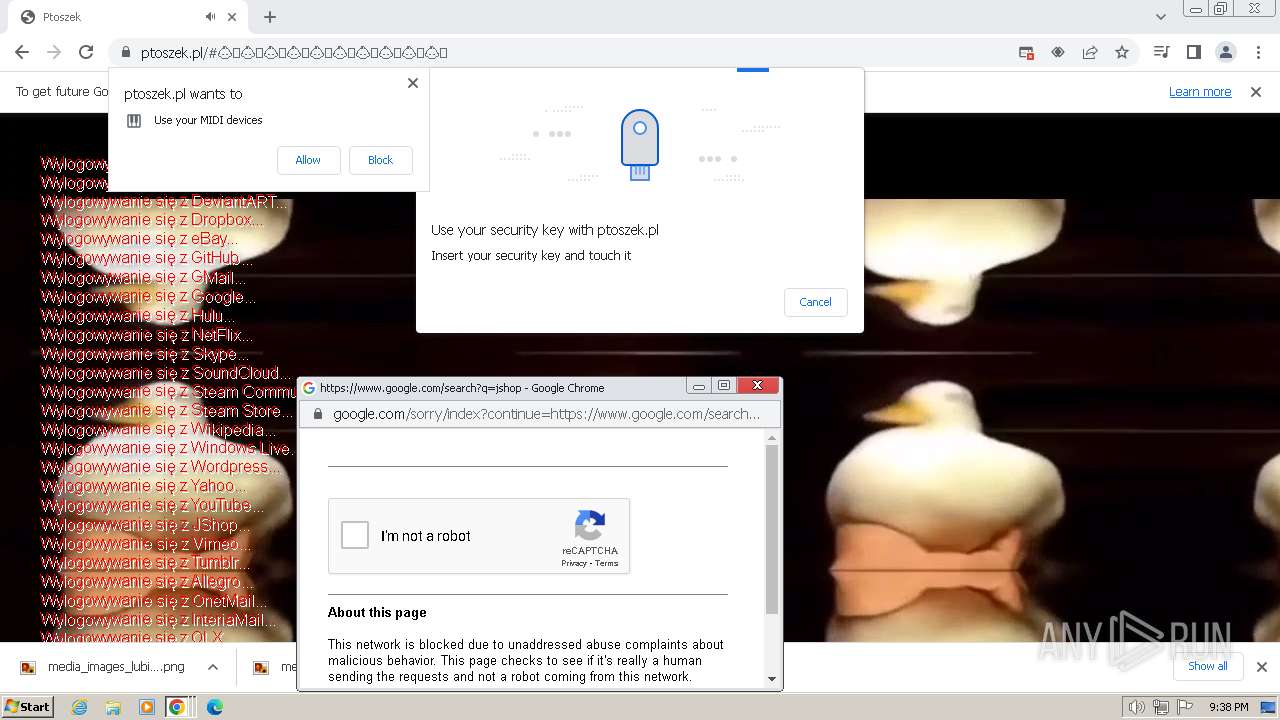1280x720 pixels.
Task: Open a new tab with plus button
Action: (270, 17)
